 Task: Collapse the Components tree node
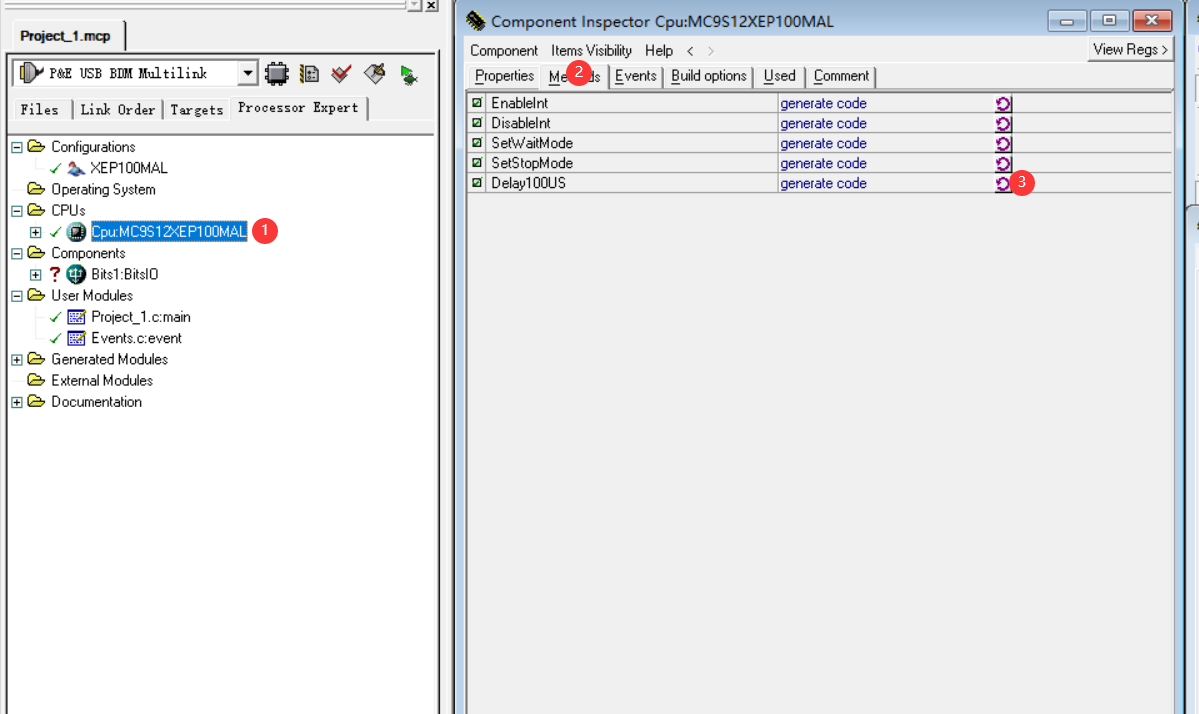pos(17,253)
